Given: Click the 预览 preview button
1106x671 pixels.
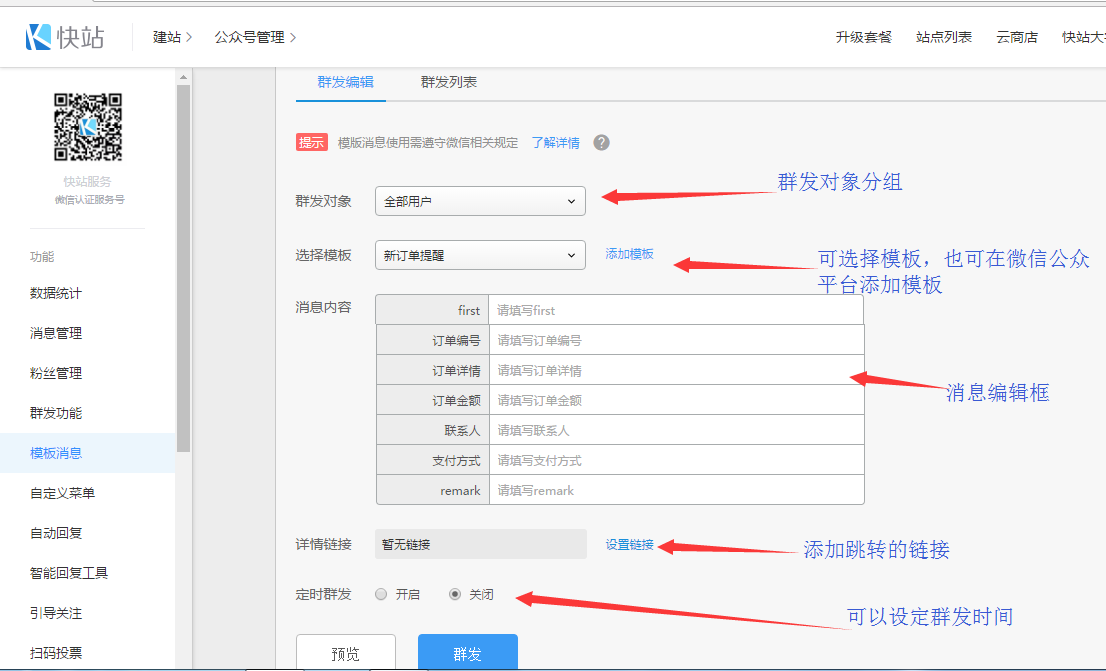Looking at the screenshot, I should coord(345,653).
